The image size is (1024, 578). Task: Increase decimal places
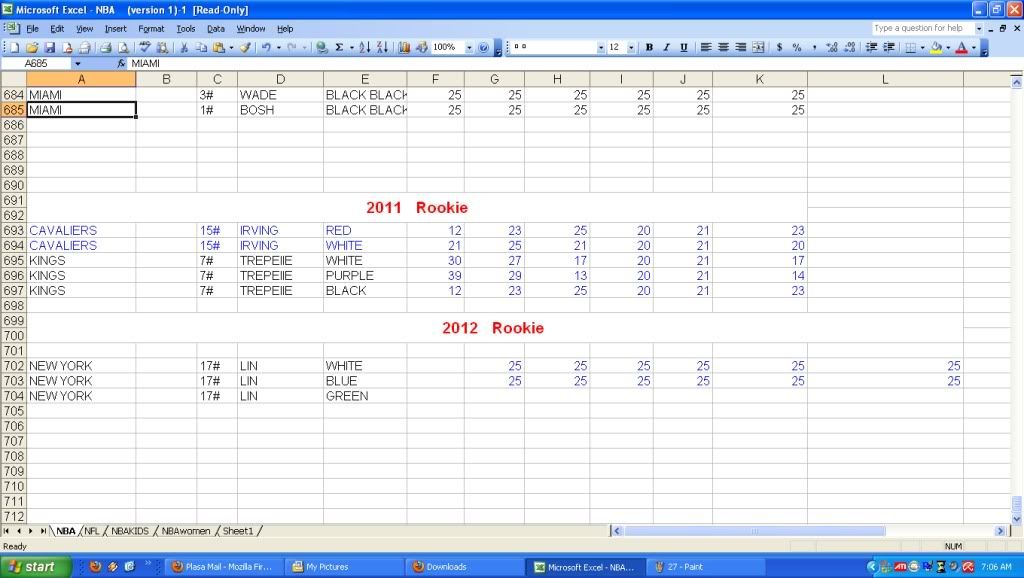(831, 47)
